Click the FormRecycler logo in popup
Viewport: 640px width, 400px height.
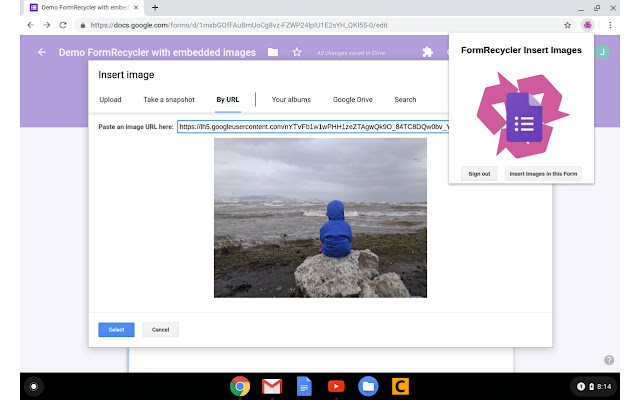(x=522, y=115)
